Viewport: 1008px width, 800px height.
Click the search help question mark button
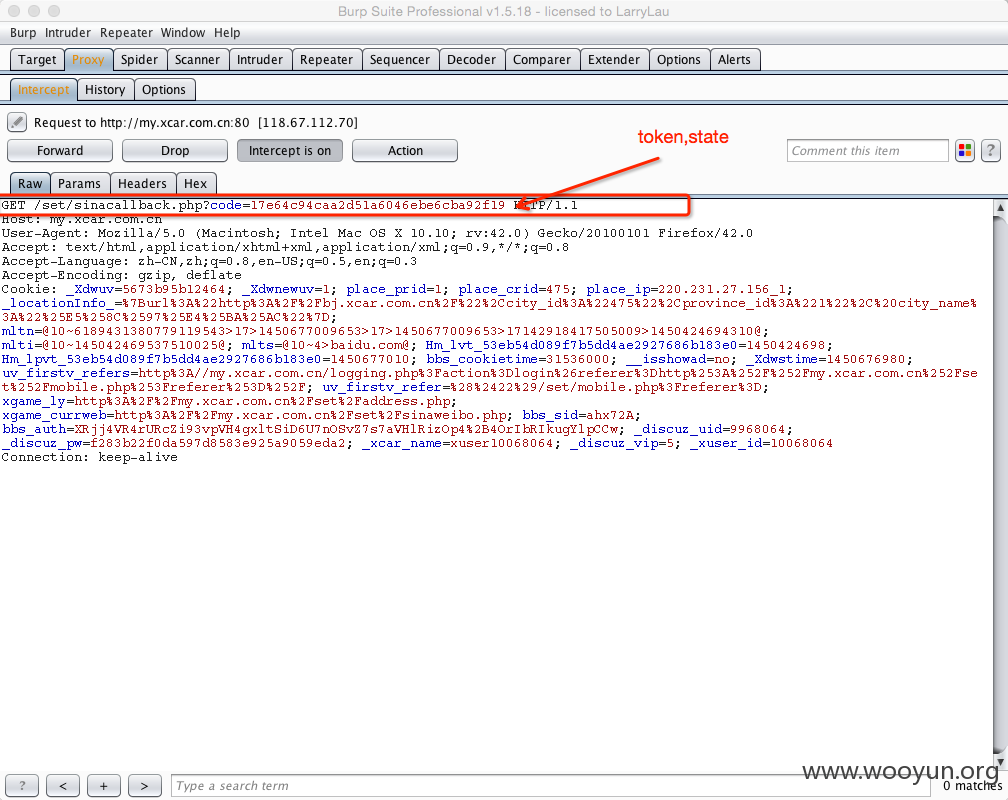22,785
